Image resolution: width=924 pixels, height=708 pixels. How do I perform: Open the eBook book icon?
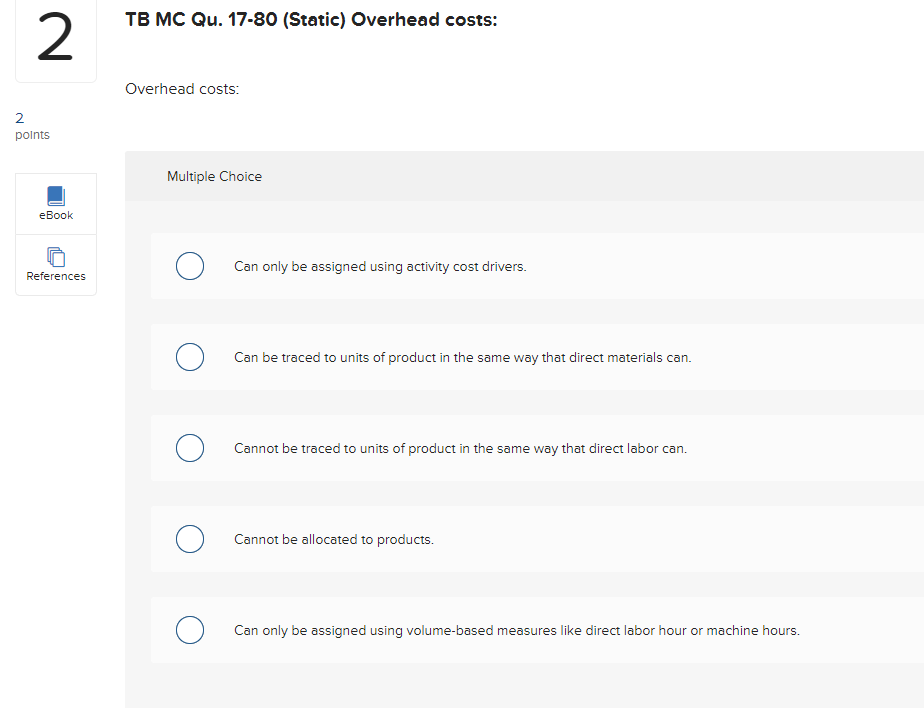coord(56,196)
